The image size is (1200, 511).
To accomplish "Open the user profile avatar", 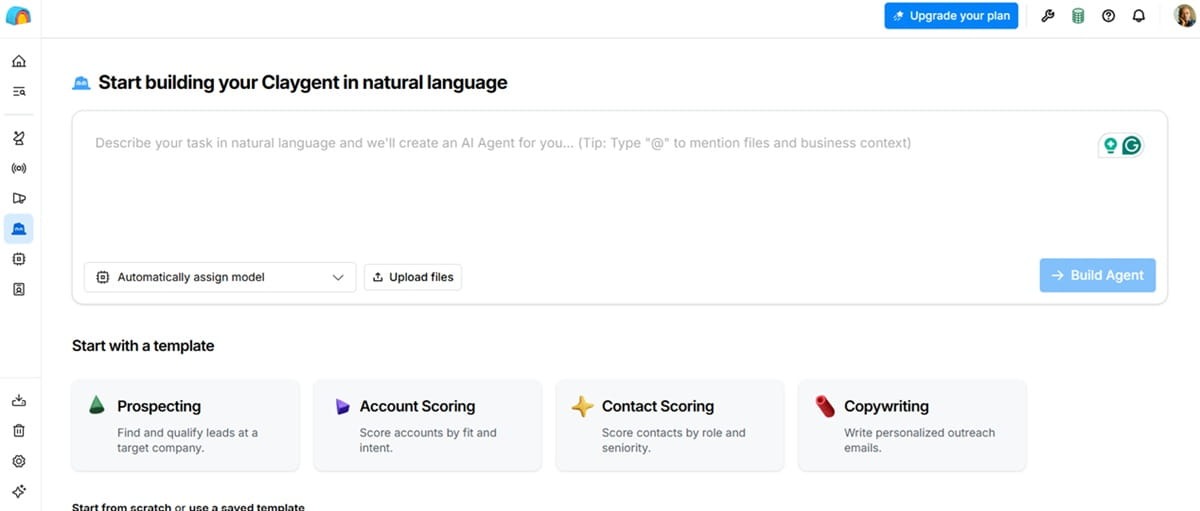I will [1184, 16].
